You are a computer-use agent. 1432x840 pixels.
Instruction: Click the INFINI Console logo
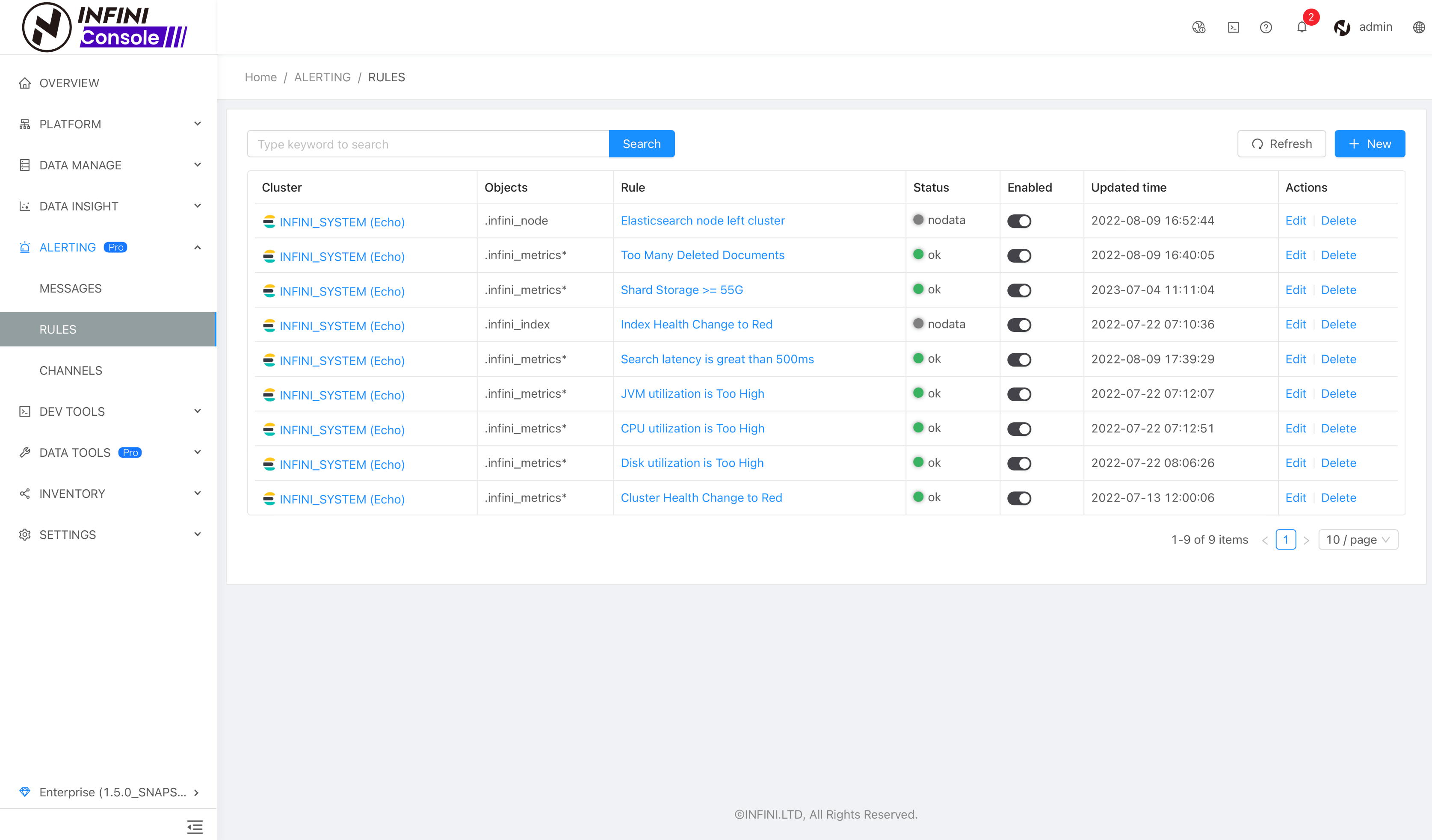pos(104,27)
